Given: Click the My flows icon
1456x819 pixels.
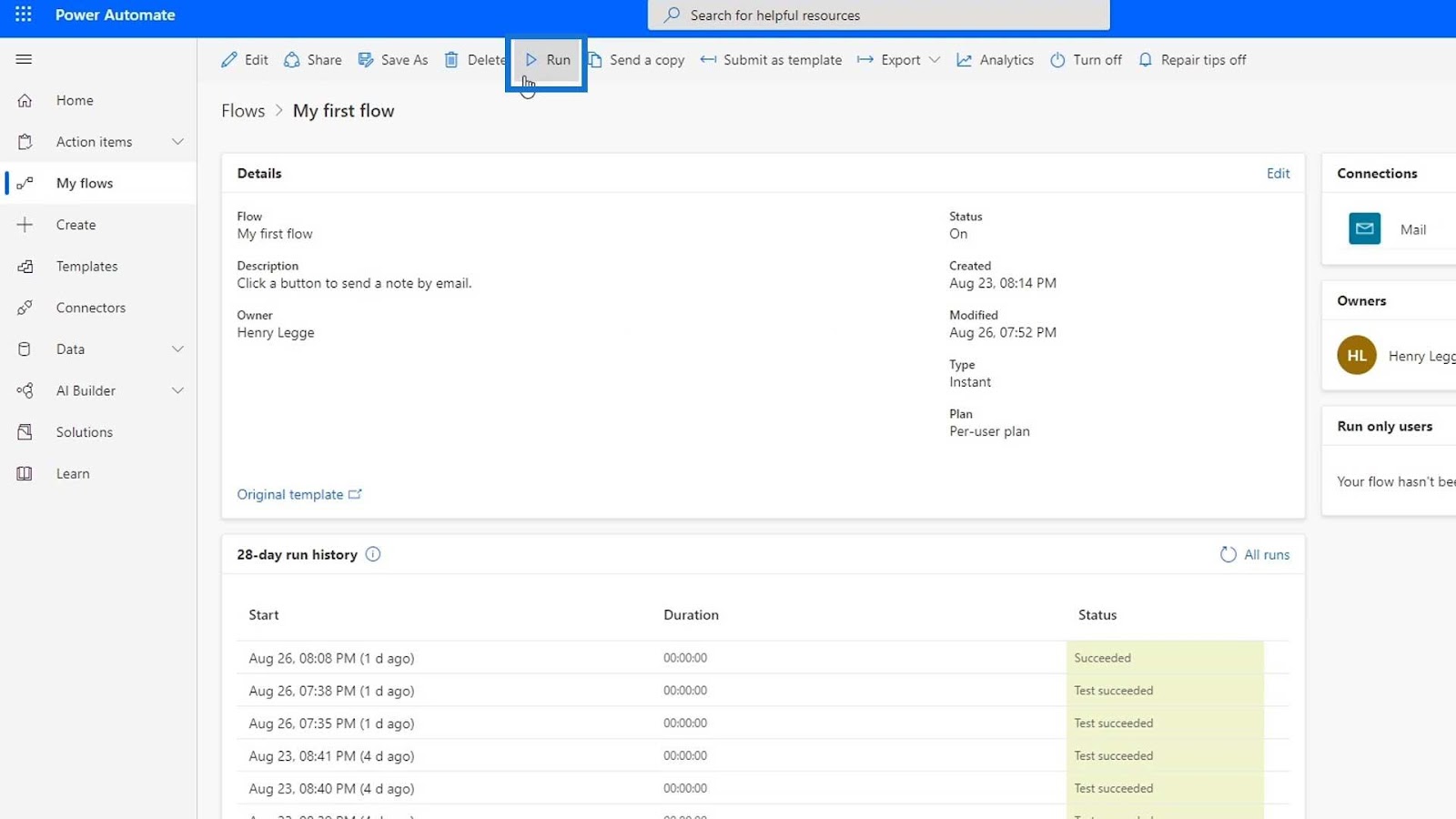Looking at the screenshot, I should point(25,183).
